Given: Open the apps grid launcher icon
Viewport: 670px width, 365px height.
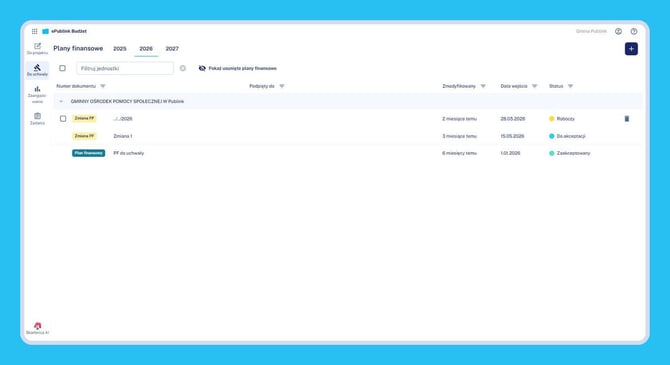Looking at the screenshot, I should click(x=34, y=31).
